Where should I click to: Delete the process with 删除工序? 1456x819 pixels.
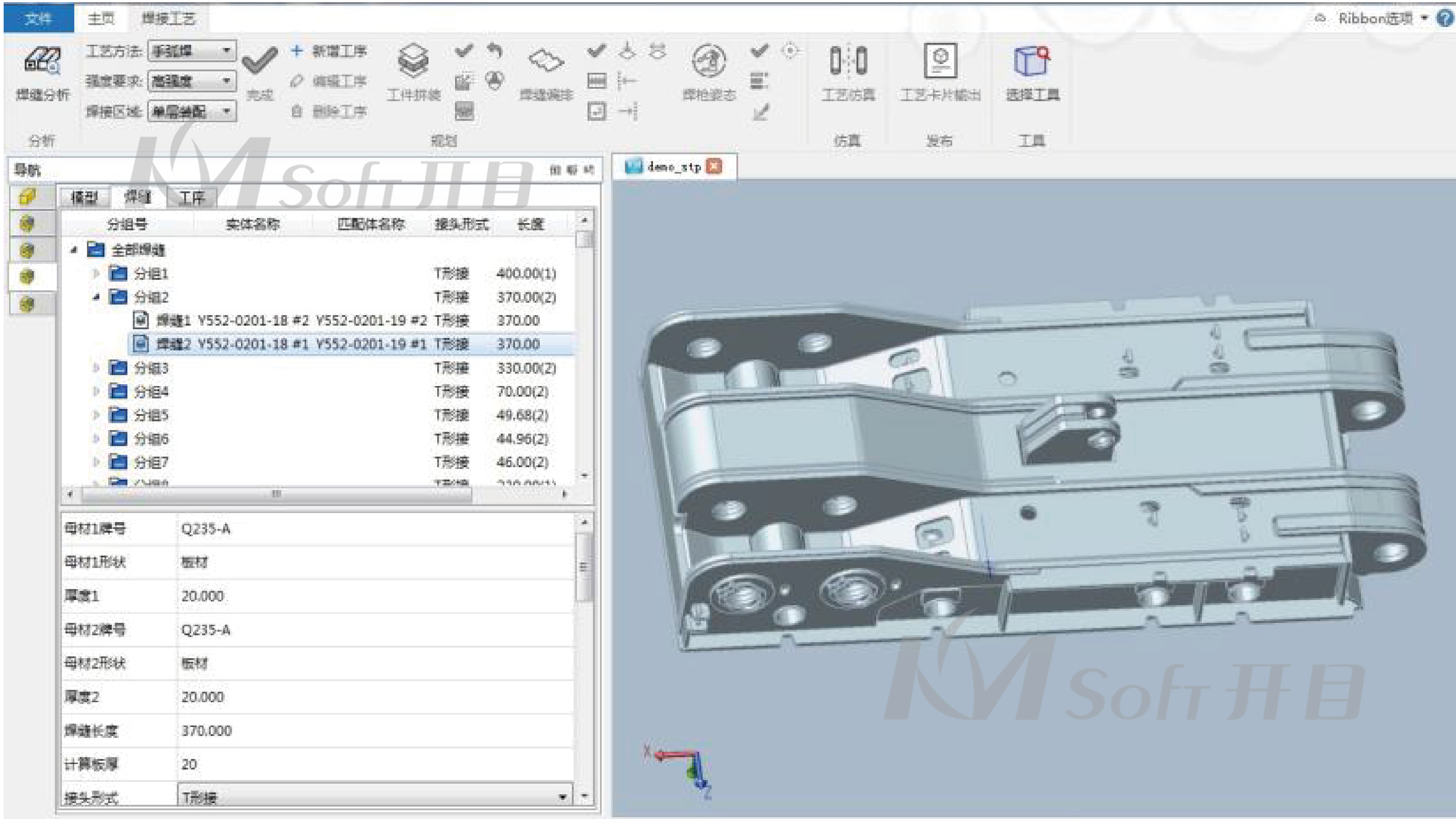(x=328, y=111)
